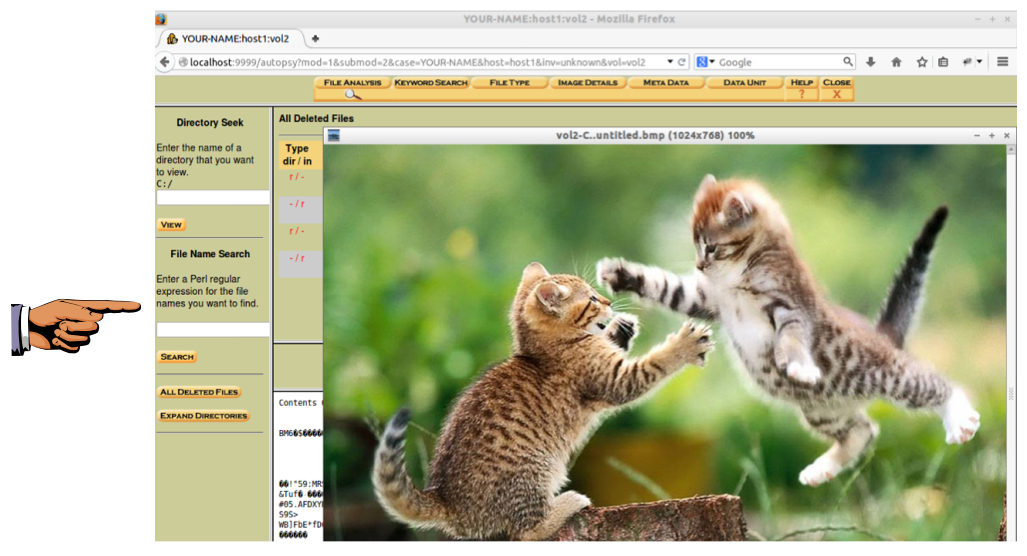Open a new tab with plus button

coord(316,39)
